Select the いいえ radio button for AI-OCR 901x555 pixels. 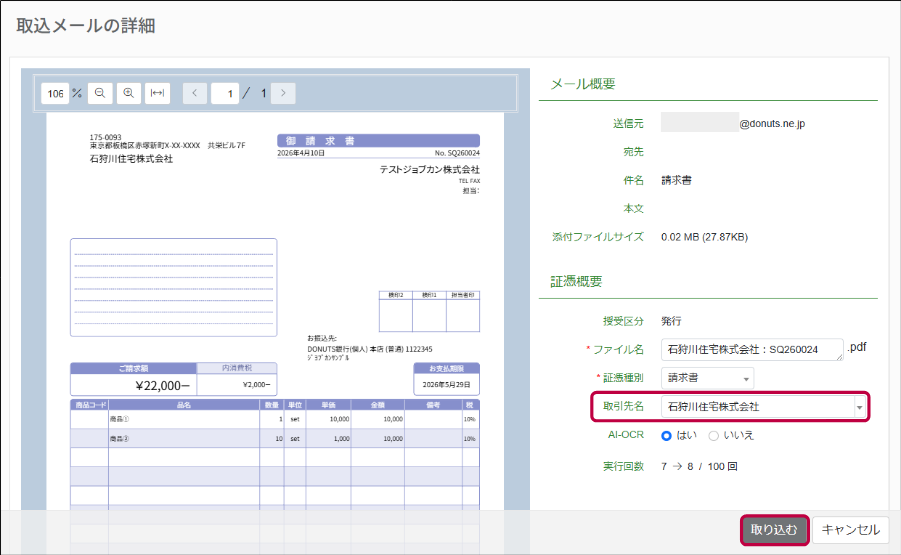pos(713,435)
